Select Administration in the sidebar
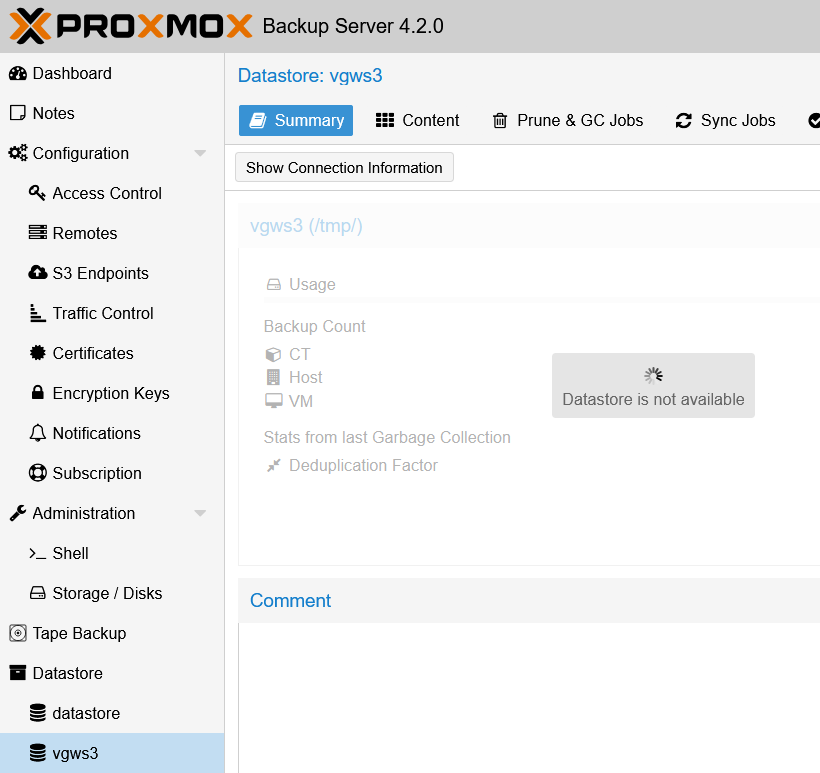The image size is (820, 773). coord(112,513)
